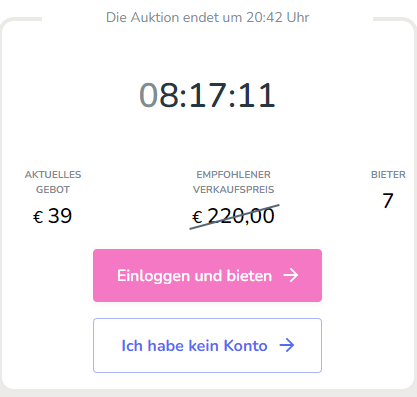
Task: Click the Einloggen und bieten button
Action: click(x=207, y=275)
